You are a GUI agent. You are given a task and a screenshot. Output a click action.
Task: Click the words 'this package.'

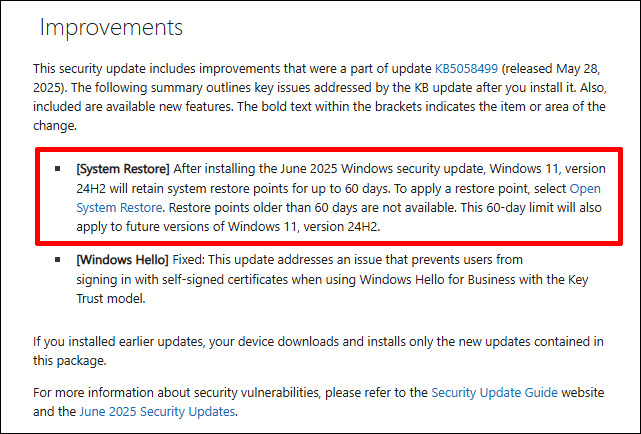[x=69, y=360]
